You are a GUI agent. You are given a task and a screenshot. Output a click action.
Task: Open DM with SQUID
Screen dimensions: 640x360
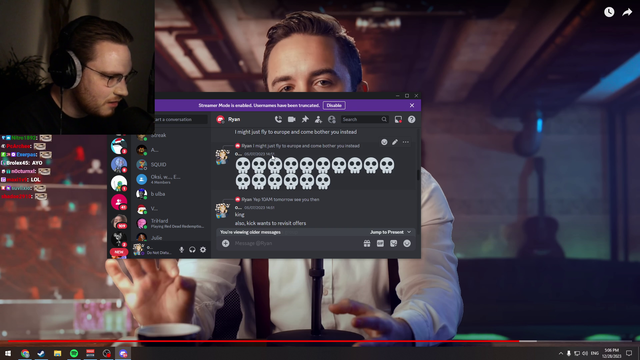tap(171, 164)
